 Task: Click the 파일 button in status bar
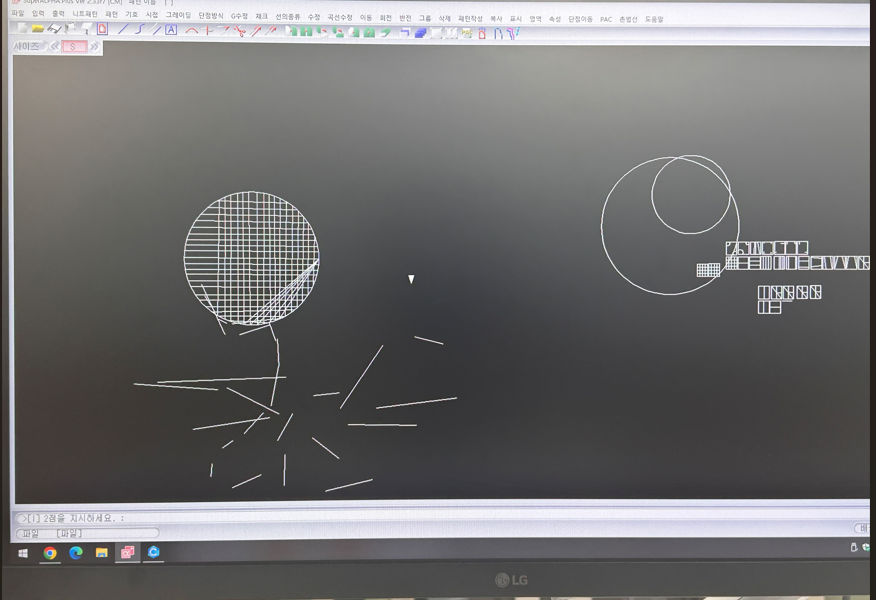[x=31, y=533]
